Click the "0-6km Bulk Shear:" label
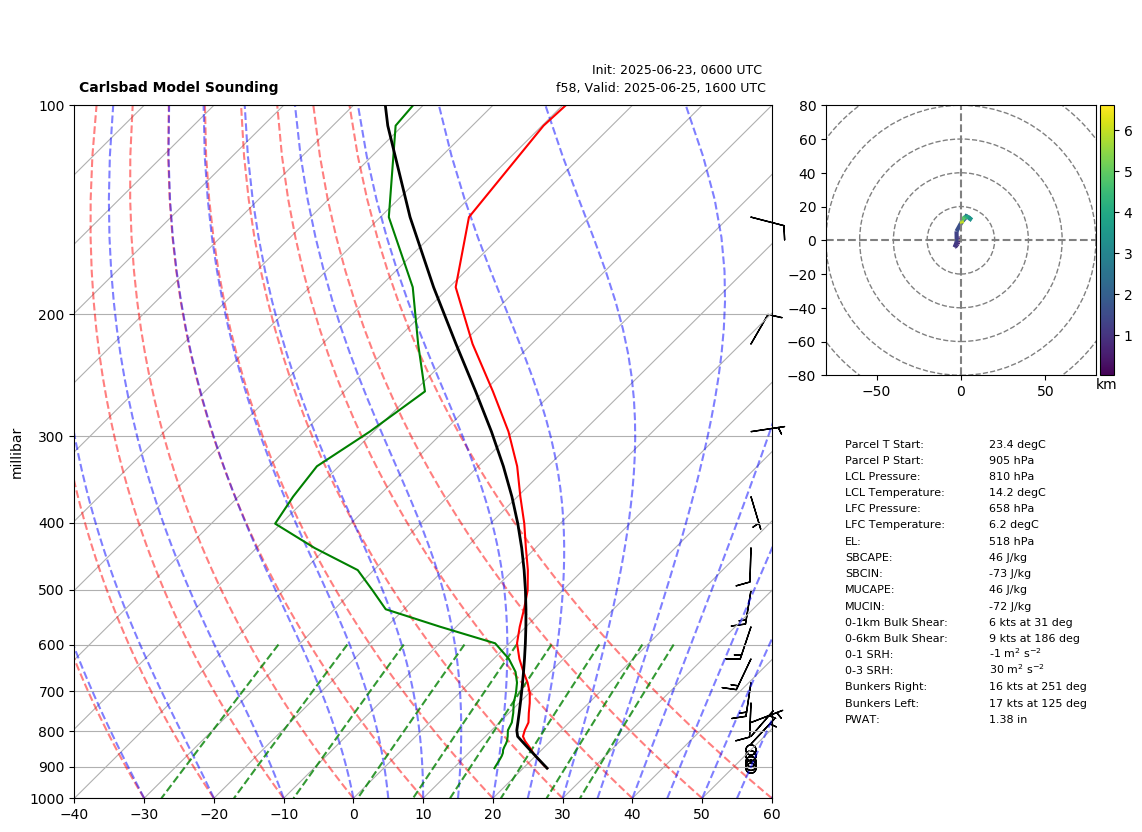The image size is (1142, 832). tap(897, 638)
